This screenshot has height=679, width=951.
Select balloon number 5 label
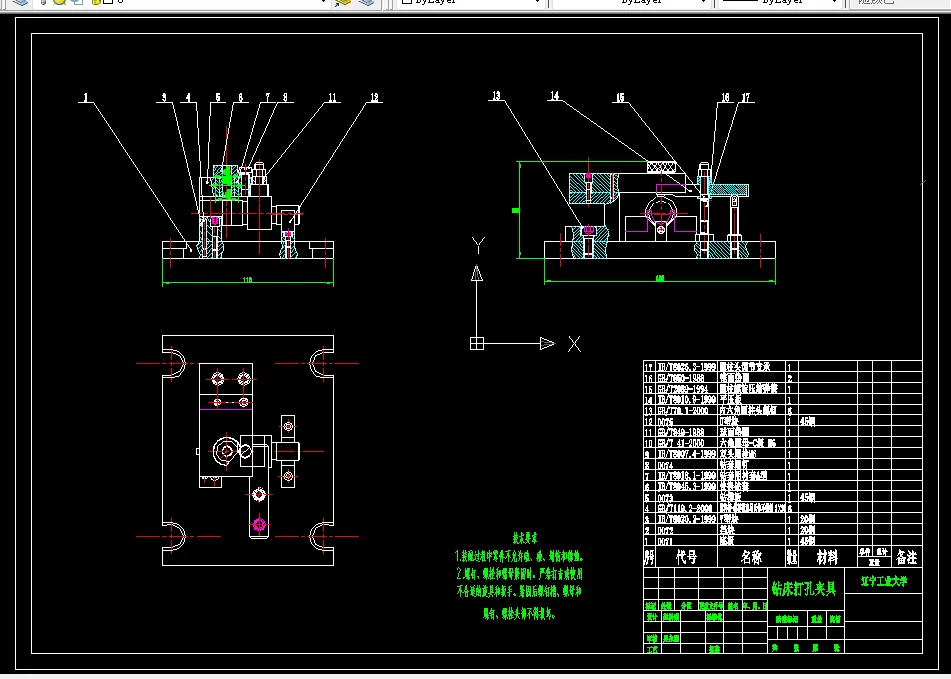pos(218,97)
